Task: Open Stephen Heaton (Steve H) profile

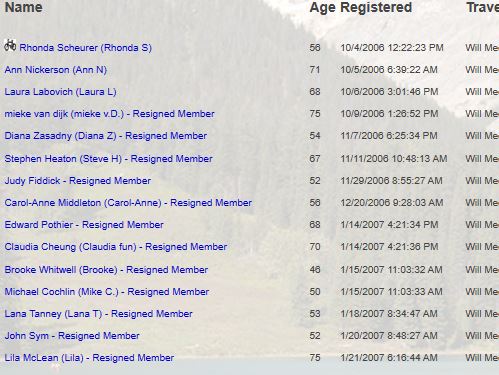Action: click(108, 159)
